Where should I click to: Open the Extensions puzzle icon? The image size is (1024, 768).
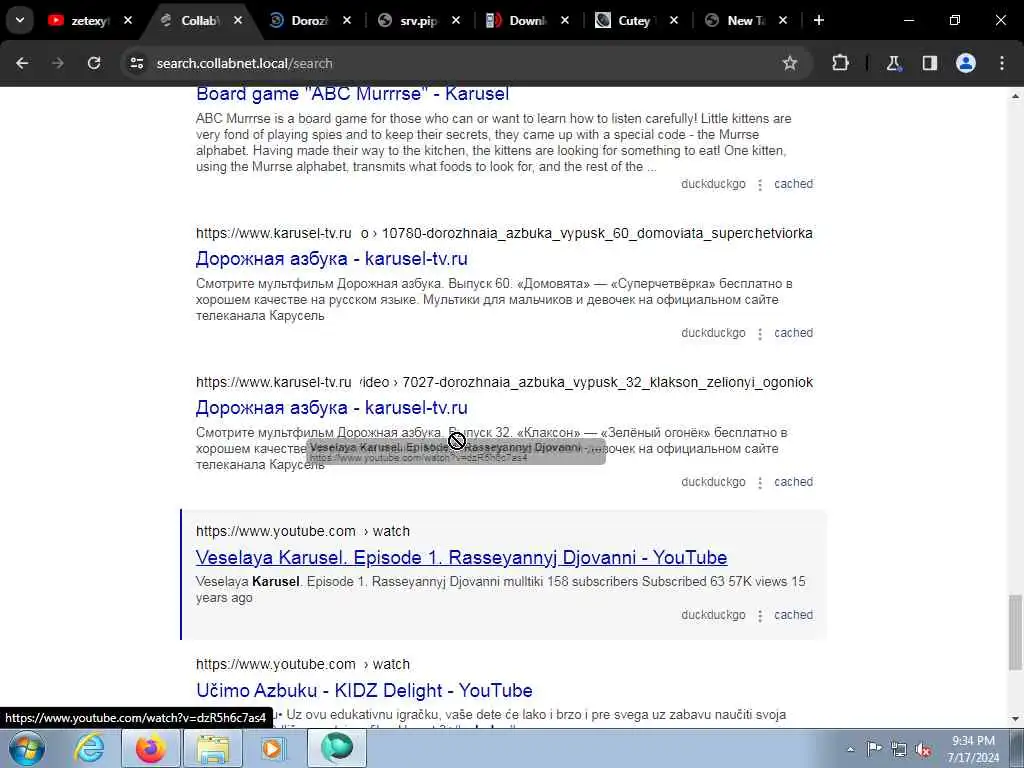click(840, 63)
